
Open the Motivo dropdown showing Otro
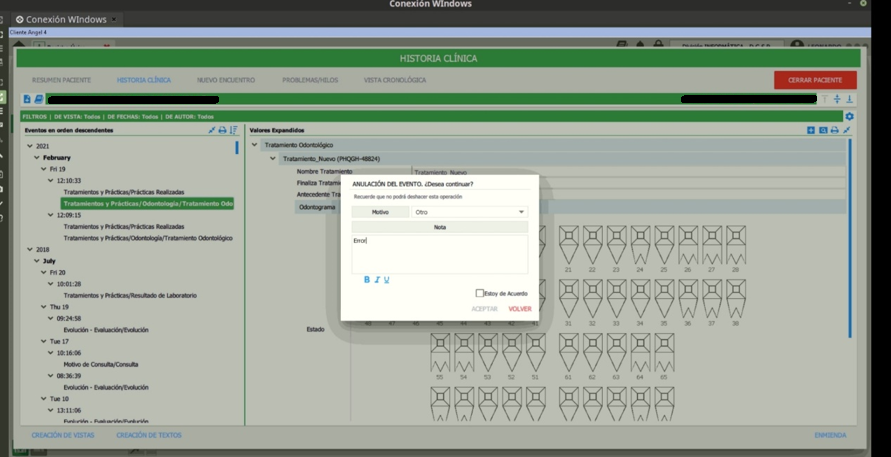[469, 212]
